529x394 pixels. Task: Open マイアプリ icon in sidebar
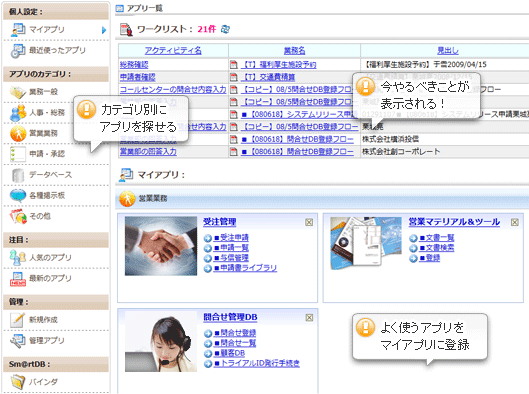point(18,30)
